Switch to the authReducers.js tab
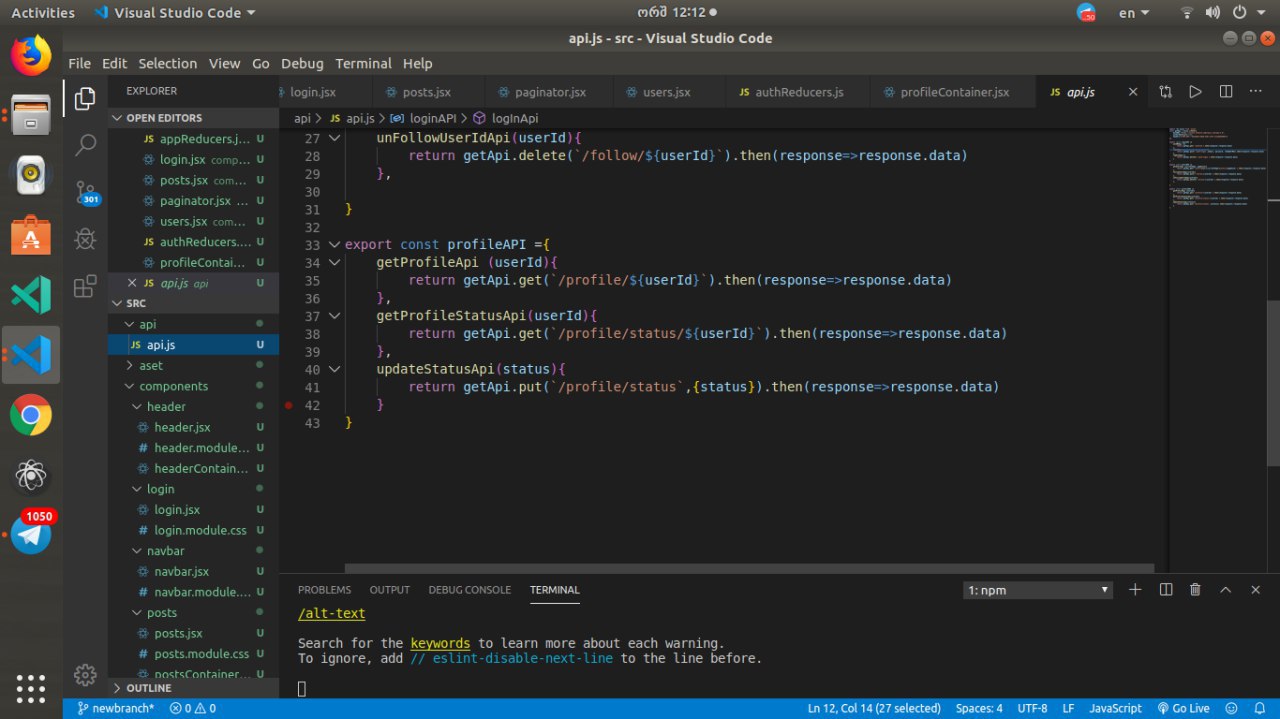The width and height of the screenshot is (1280, 719). 798,92
